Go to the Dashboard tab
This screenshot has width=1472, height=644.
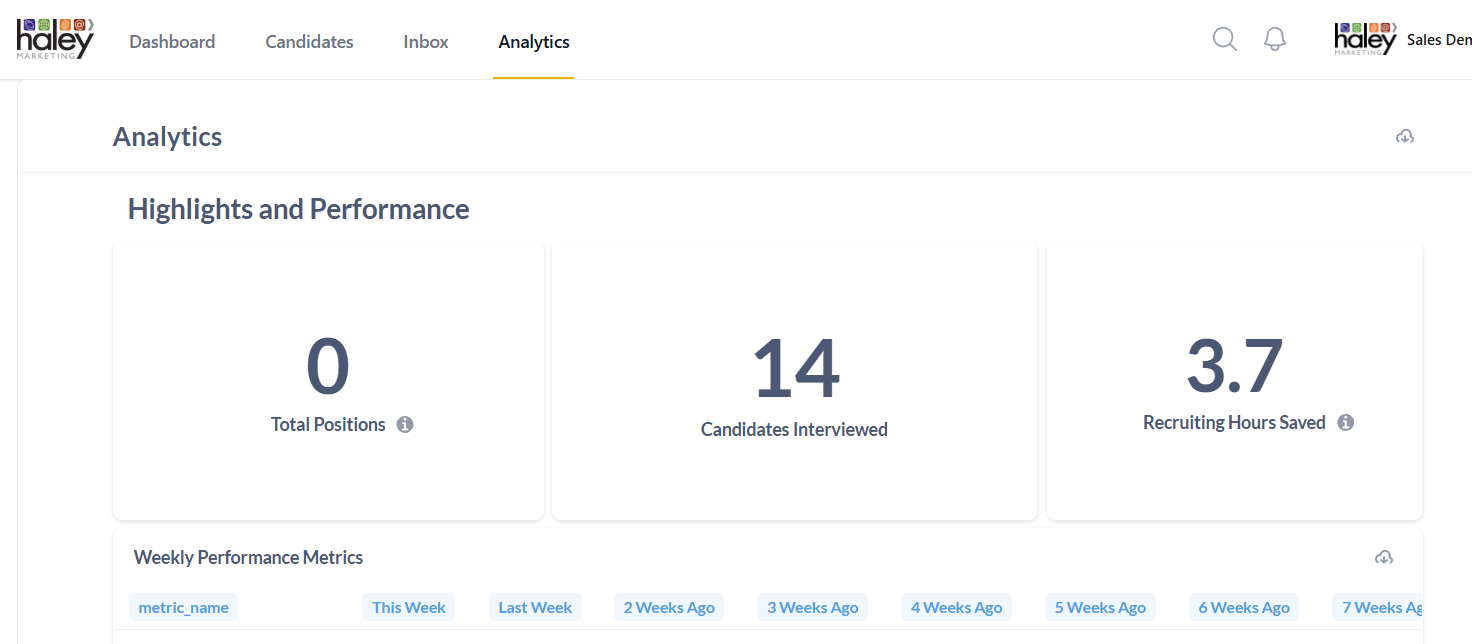coord(172,42)
